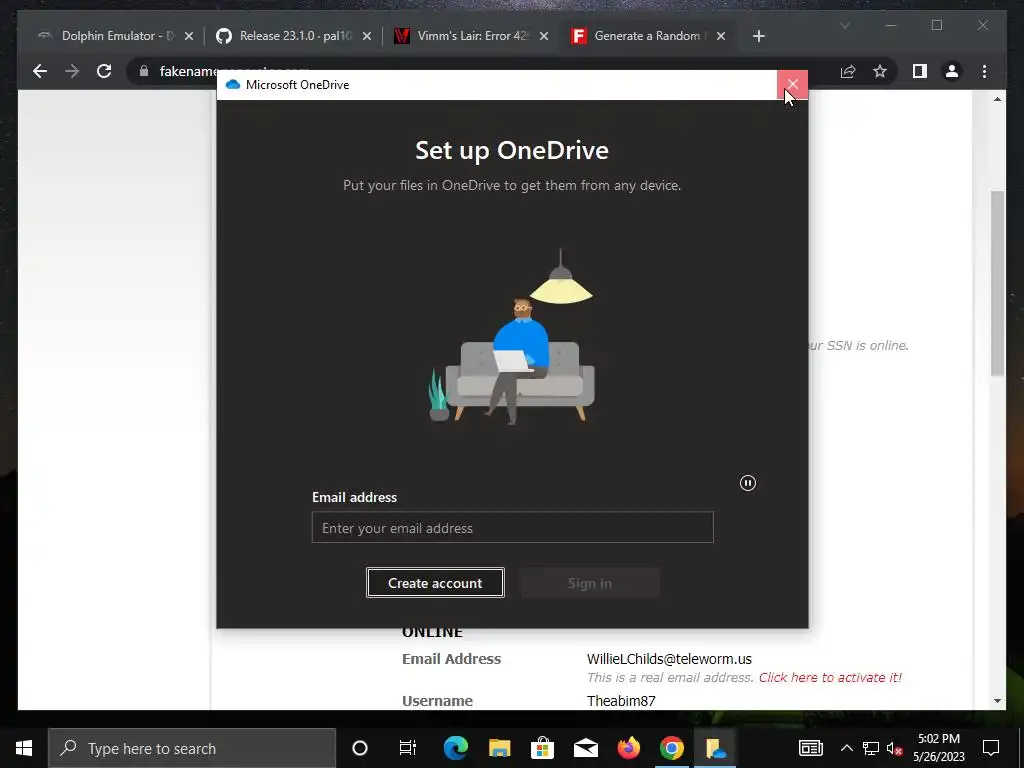Open Mail app from taskbar
The image size is (1024, 768).
tap(586, 748)
